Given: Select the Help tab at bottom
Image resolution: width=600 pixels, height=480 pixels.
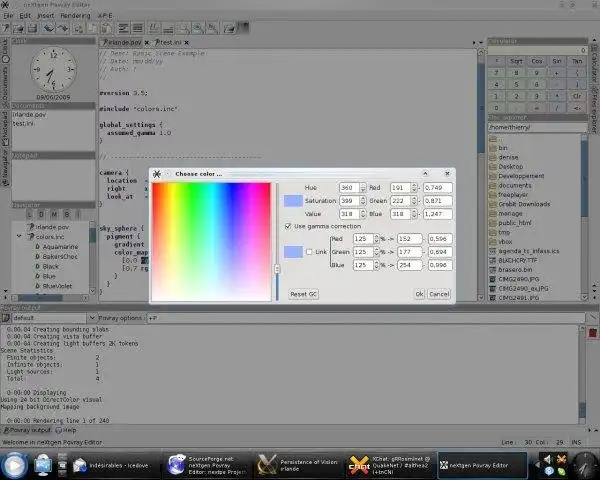Looking at the screenshot, I should pyautogui.click(x=66, y=430).
